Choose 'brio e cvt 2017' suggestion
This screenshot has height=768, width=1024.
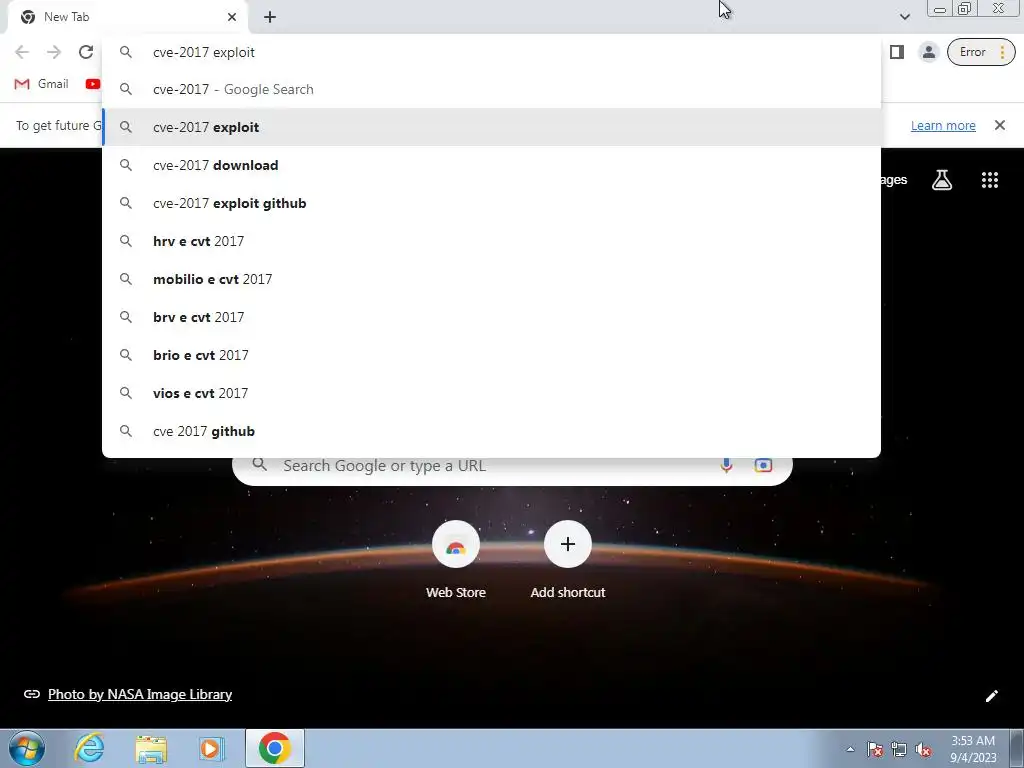(491, 355)
